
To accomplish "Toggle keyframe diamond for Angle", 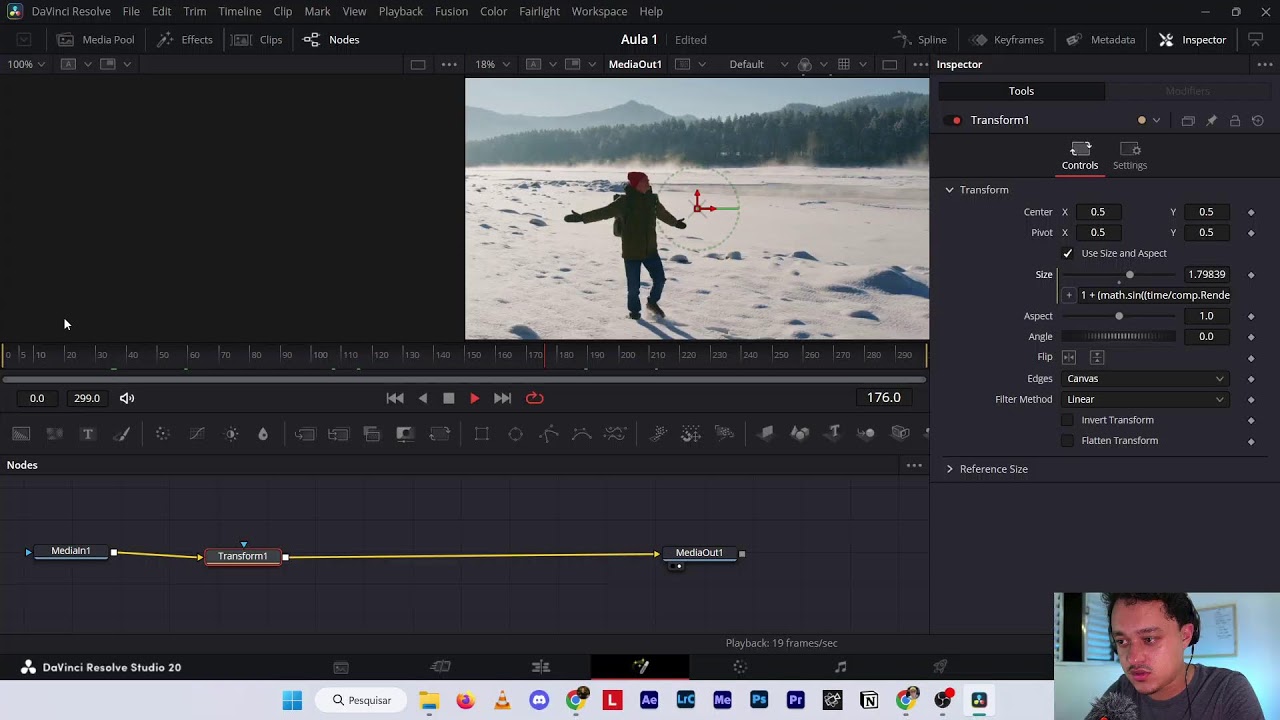I will [1251, 337].
